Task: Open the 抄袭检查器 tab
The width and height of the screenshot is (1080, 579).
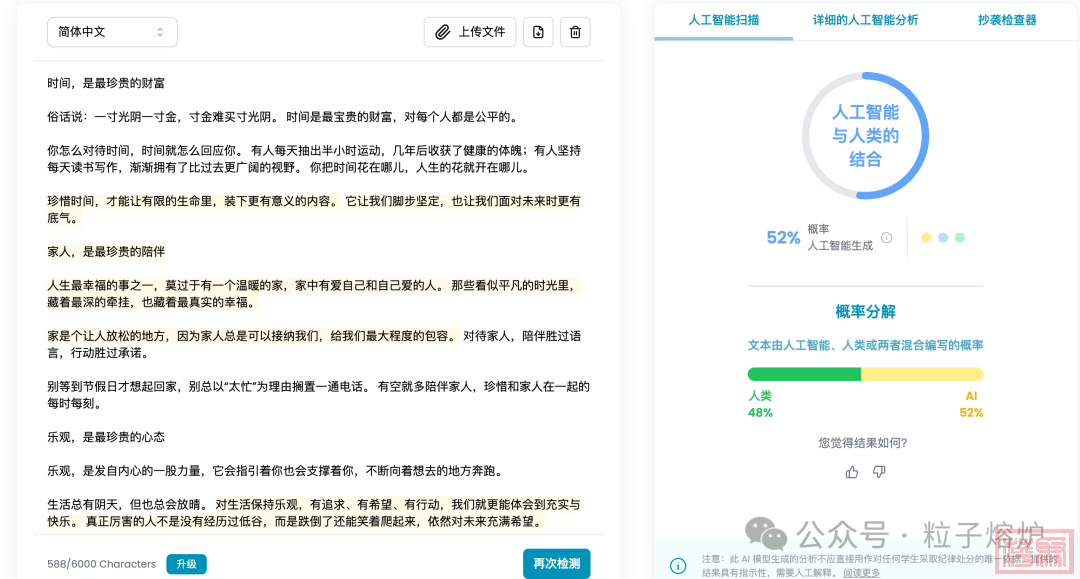Action: (x=1007, y=20)
